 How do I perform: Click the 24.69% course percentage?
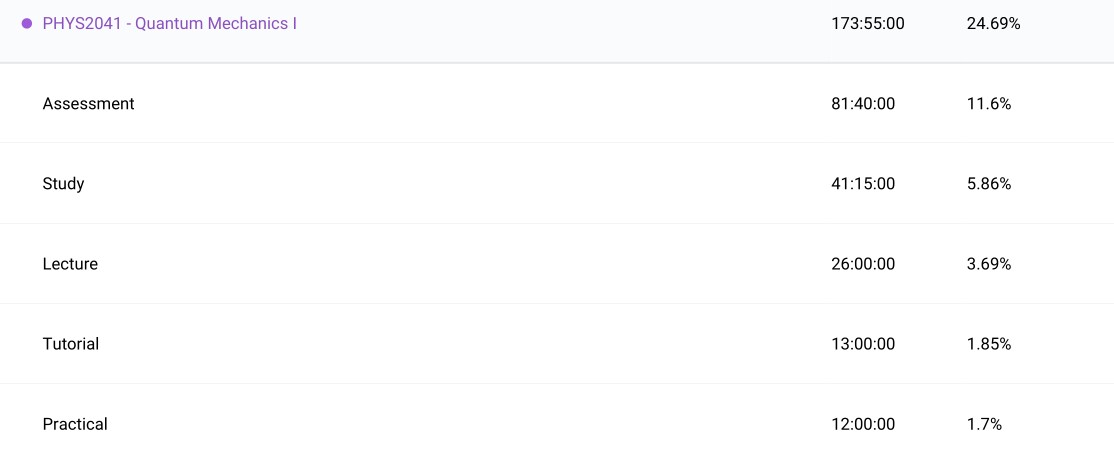993,23
